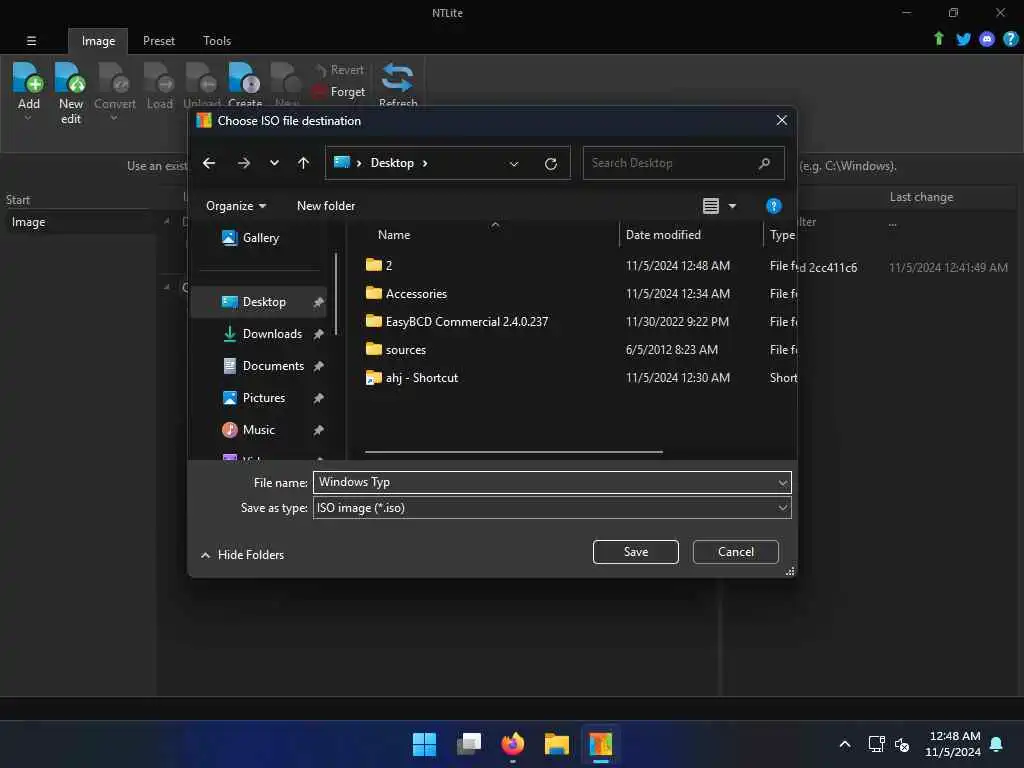Switch to the Image ribbon tab
1024x768 pixels.
(x=98, y=40)
